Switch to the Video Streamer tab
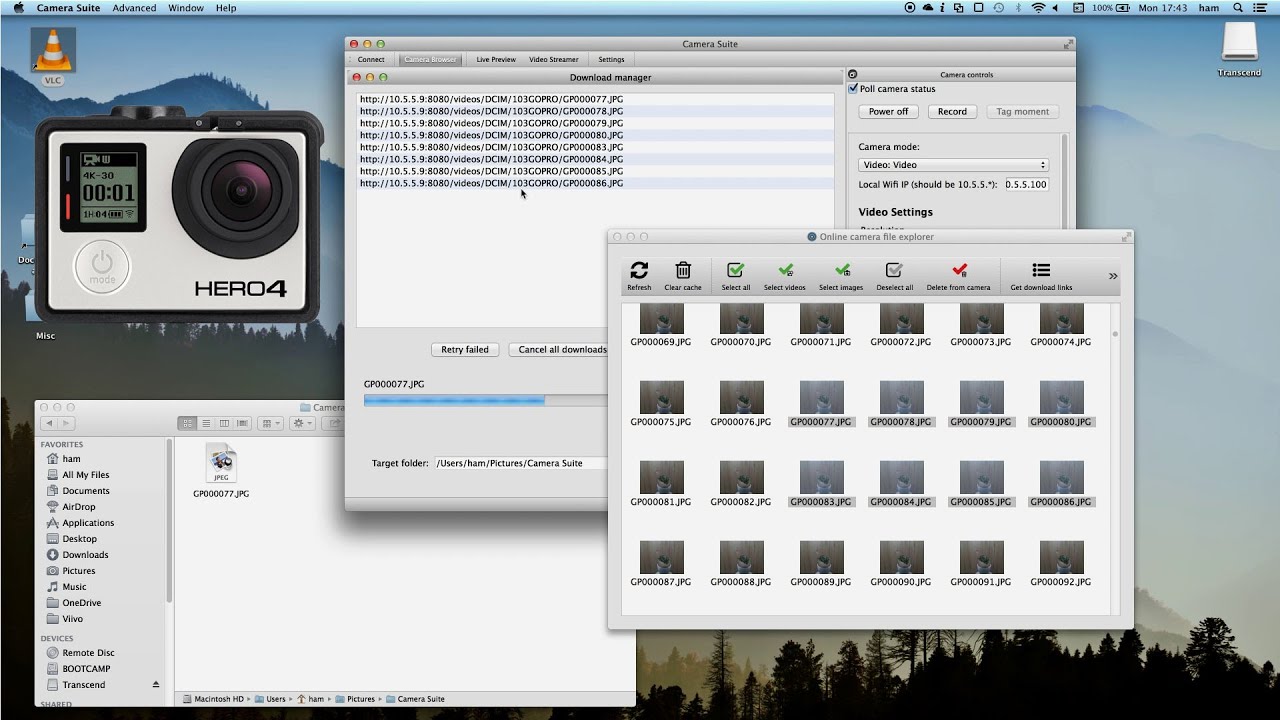Image resolution: width=1280 pixels, height=720 pixels. tap(554, 59)
